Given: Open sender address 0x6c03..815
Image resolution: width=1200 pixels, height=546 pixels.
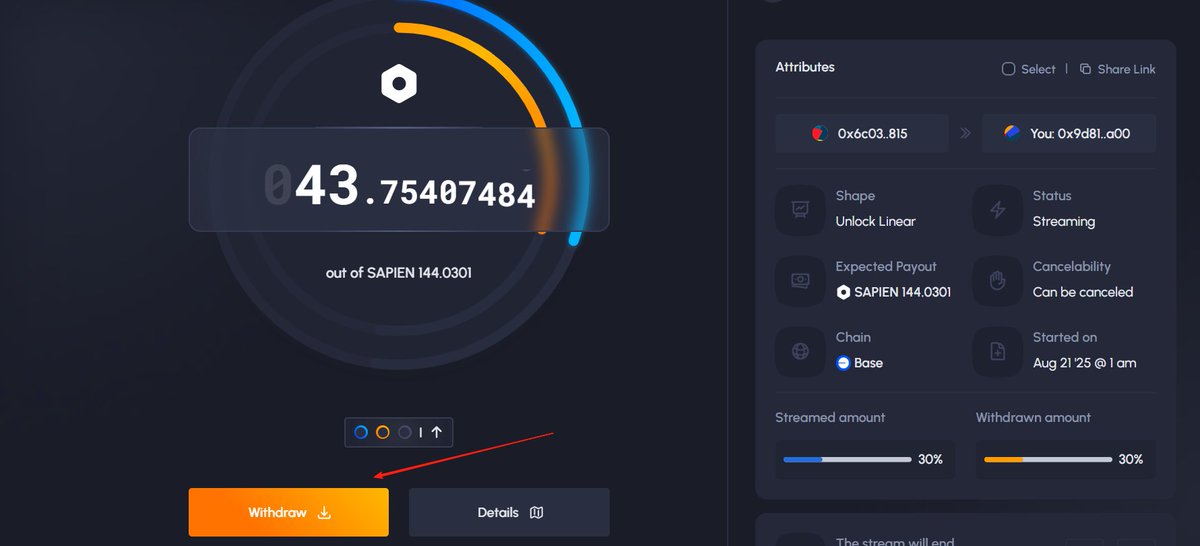Looking at the screenshot, I should 862,133.
